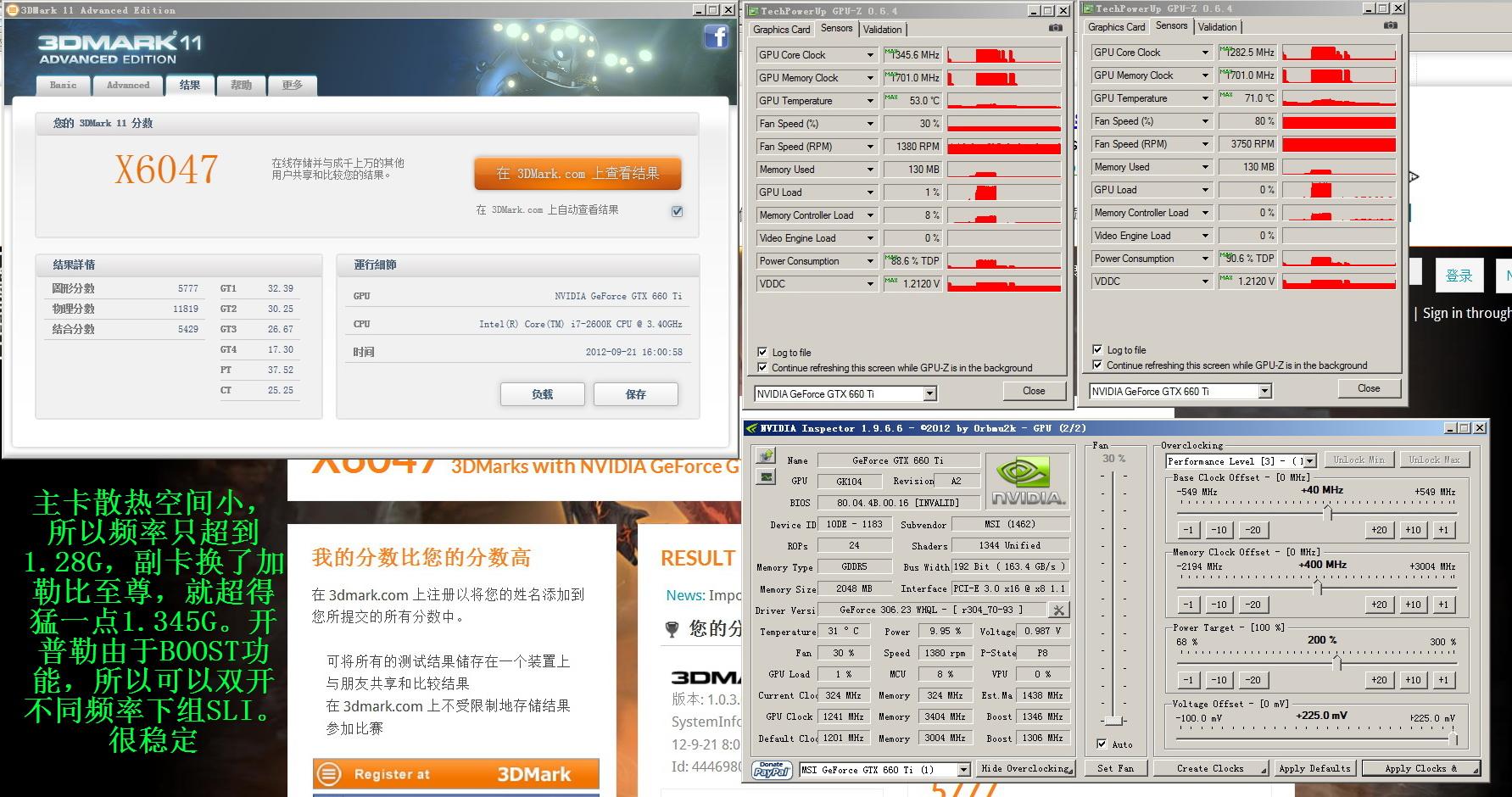Click the Set Fan button
The image size is (1512, 797).
coord(1115,768)
